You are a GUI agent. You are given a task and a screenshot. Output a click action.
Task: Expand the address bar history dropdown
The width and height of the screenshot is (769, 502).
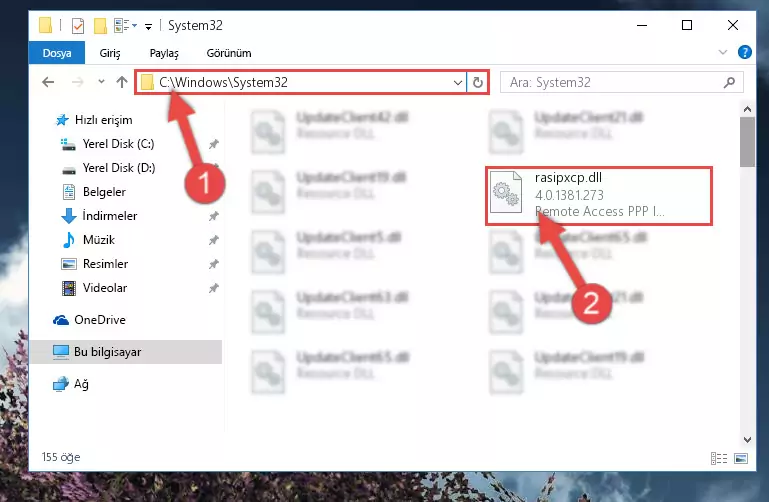[x=458, y=82]
